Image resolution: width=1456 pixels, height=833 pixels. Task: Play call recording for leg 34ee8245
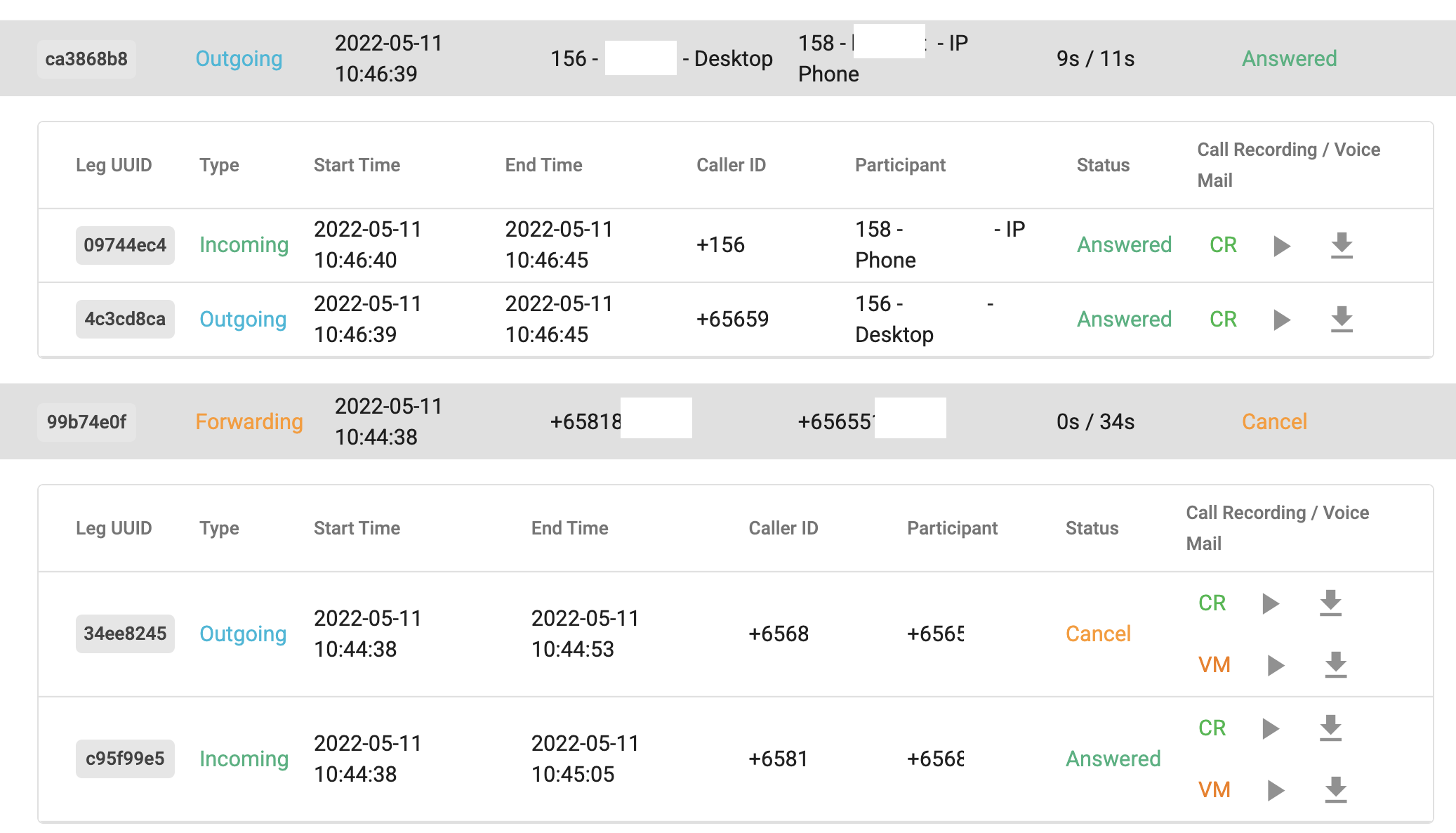click(1271, 603)
